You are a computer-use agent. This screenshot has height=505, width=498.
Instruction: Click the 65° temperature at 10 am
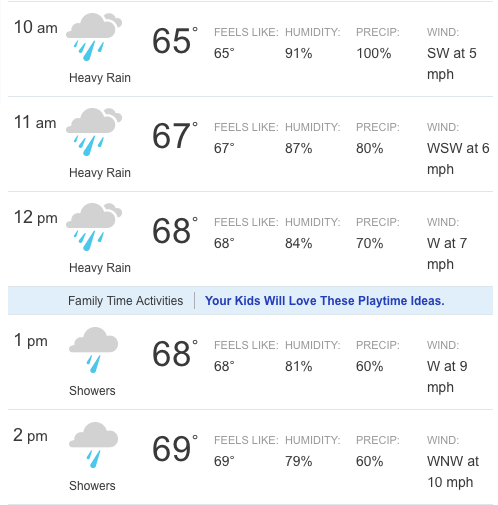(x=175, y=41)
